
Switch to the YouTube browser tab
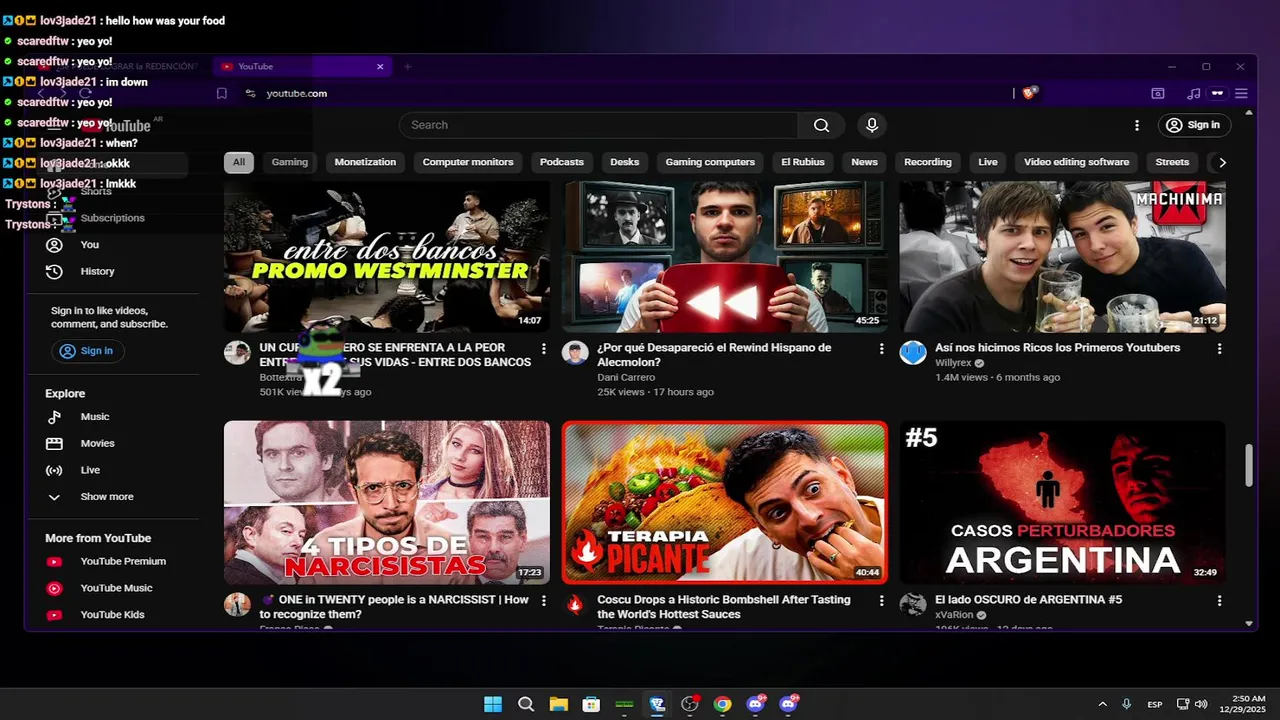pos(300,66)
